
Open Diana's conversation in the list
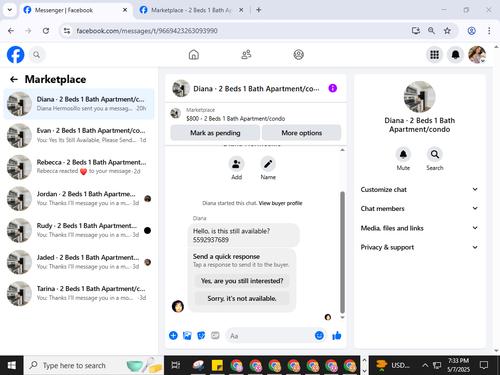click(79, 104)
